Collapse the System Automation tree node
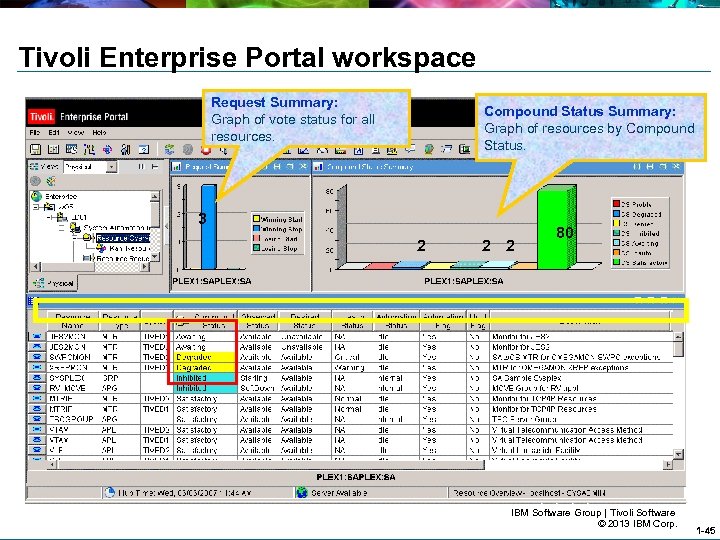 click(62, 228)
